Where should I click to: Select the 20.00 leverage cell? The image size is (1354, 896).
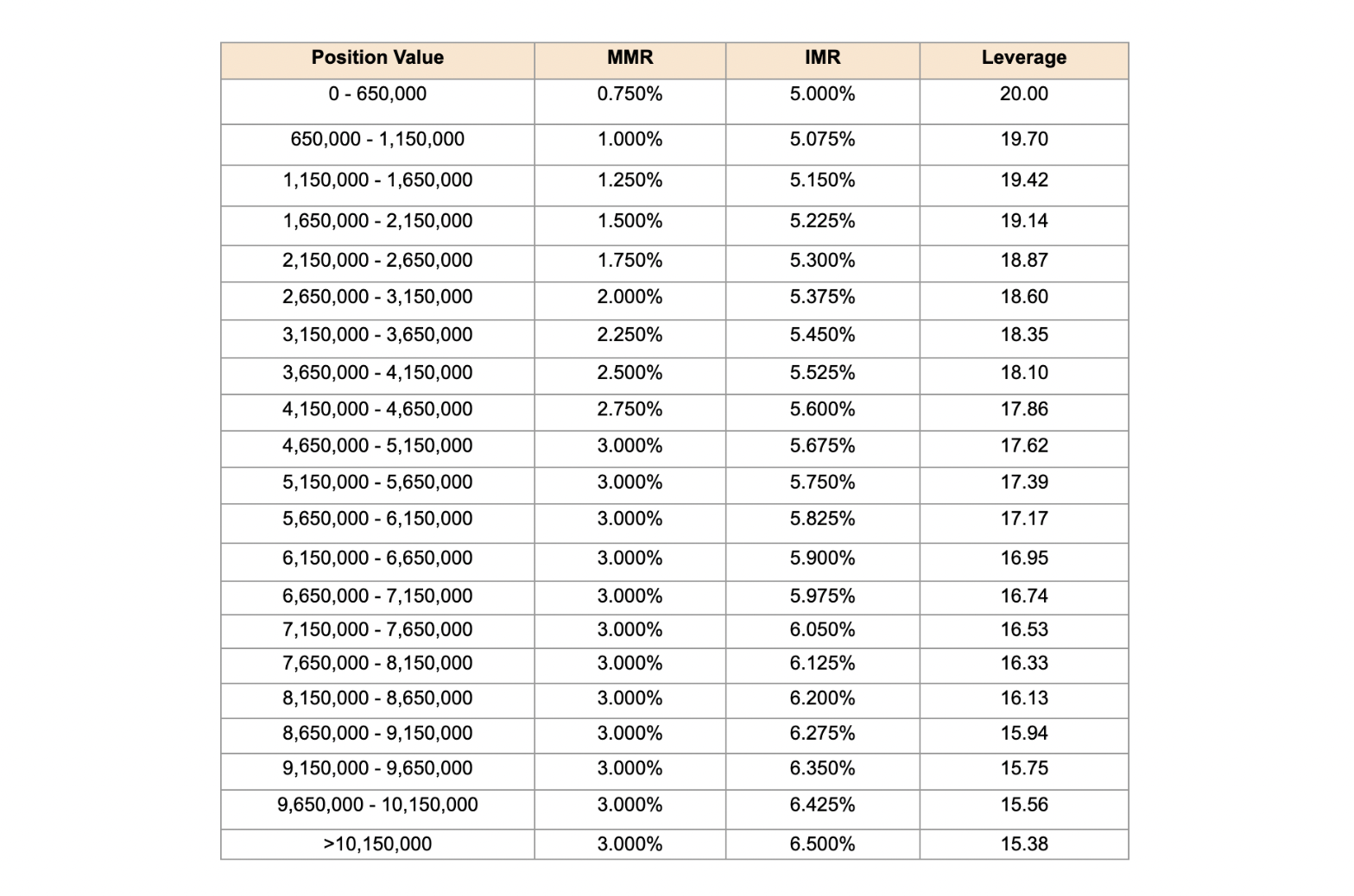[1023, 94]
